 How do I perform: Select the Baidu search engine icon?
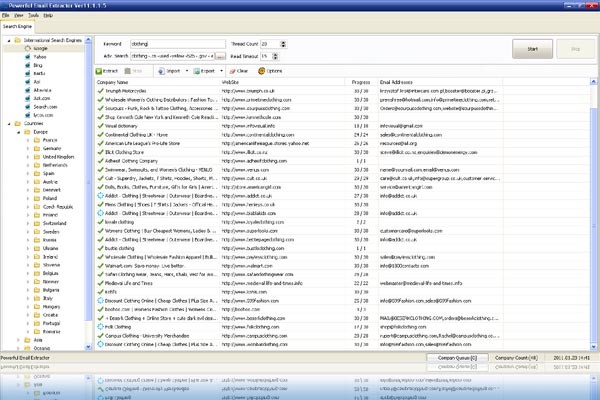(28, 73)
